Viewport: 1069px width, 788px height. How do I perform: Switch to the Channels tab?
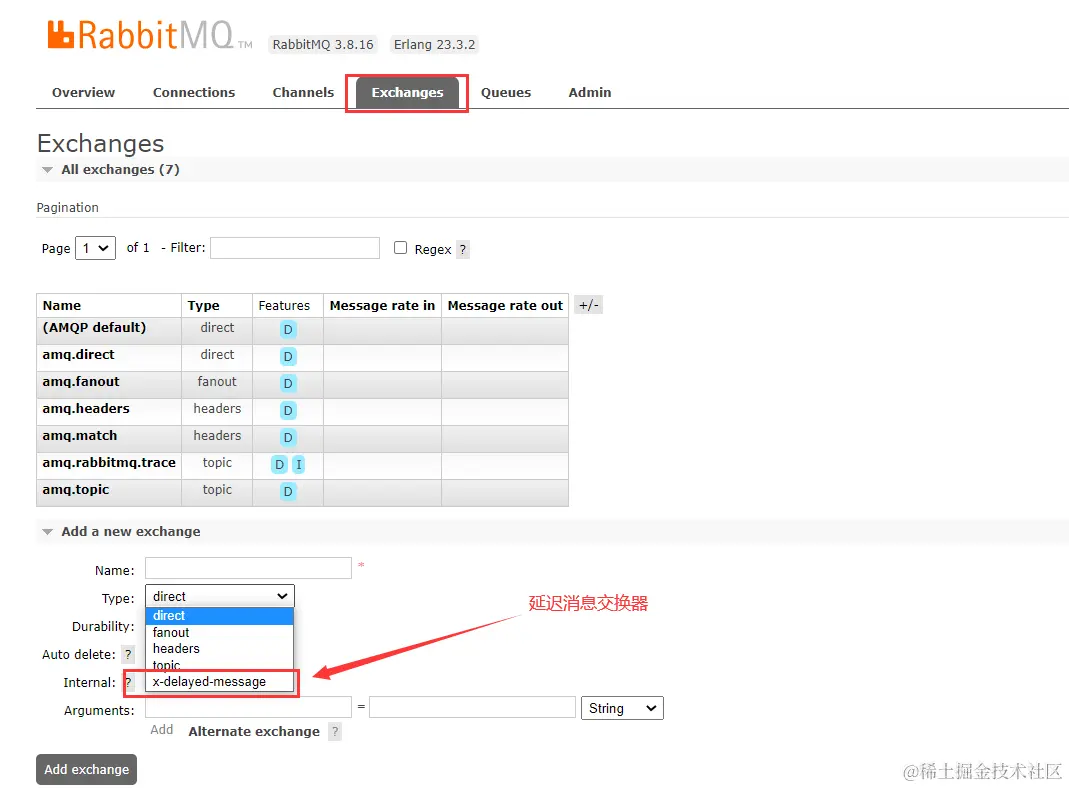[303, 92]
